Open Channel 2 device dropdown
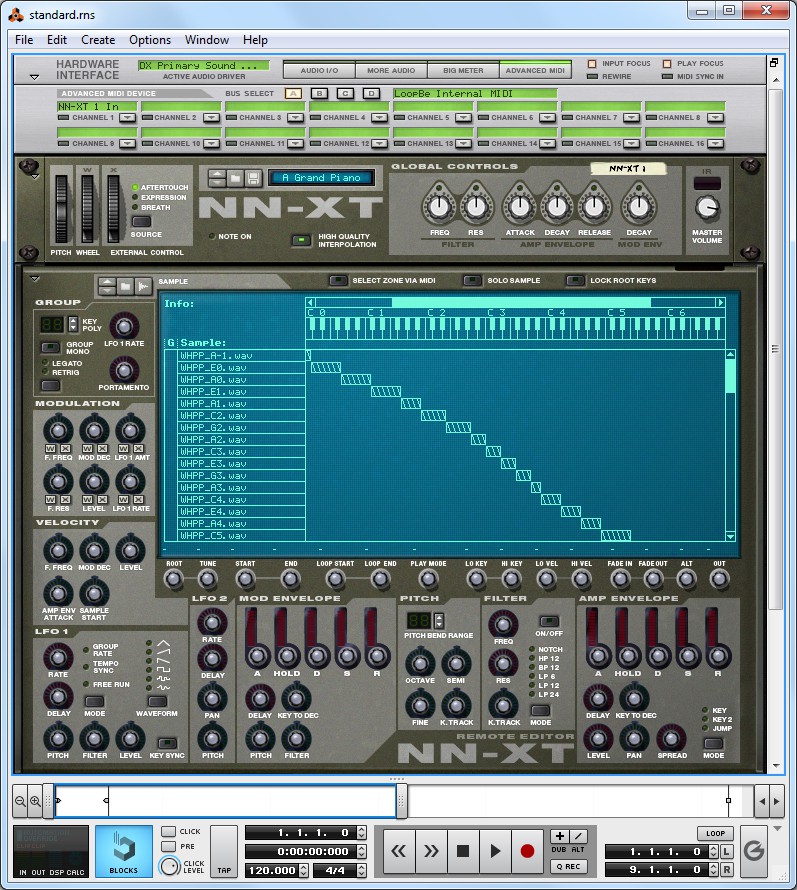This screenshot has height=890, width=797. pos(212,117)
